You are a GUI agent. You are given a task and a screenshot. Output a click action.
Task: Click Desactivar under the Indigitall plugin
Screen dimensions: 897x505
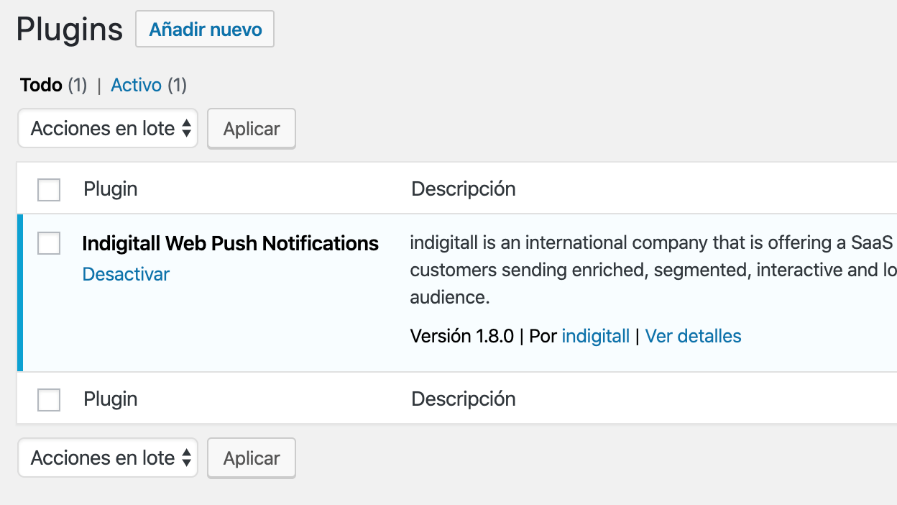click(126, 274)
